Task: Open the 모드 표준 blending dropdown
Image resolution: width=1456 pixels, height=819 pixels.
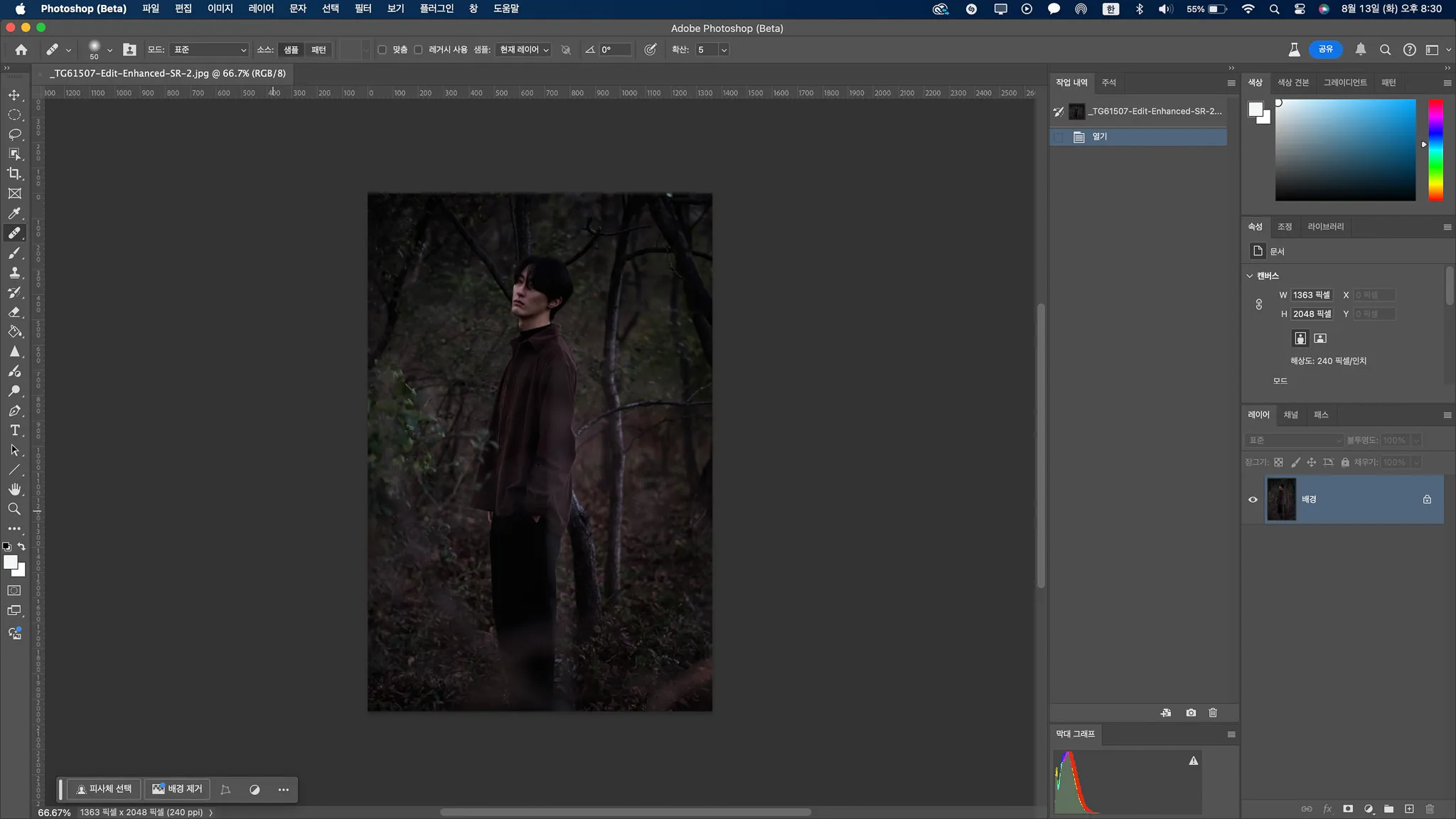Action: (209, 50)
